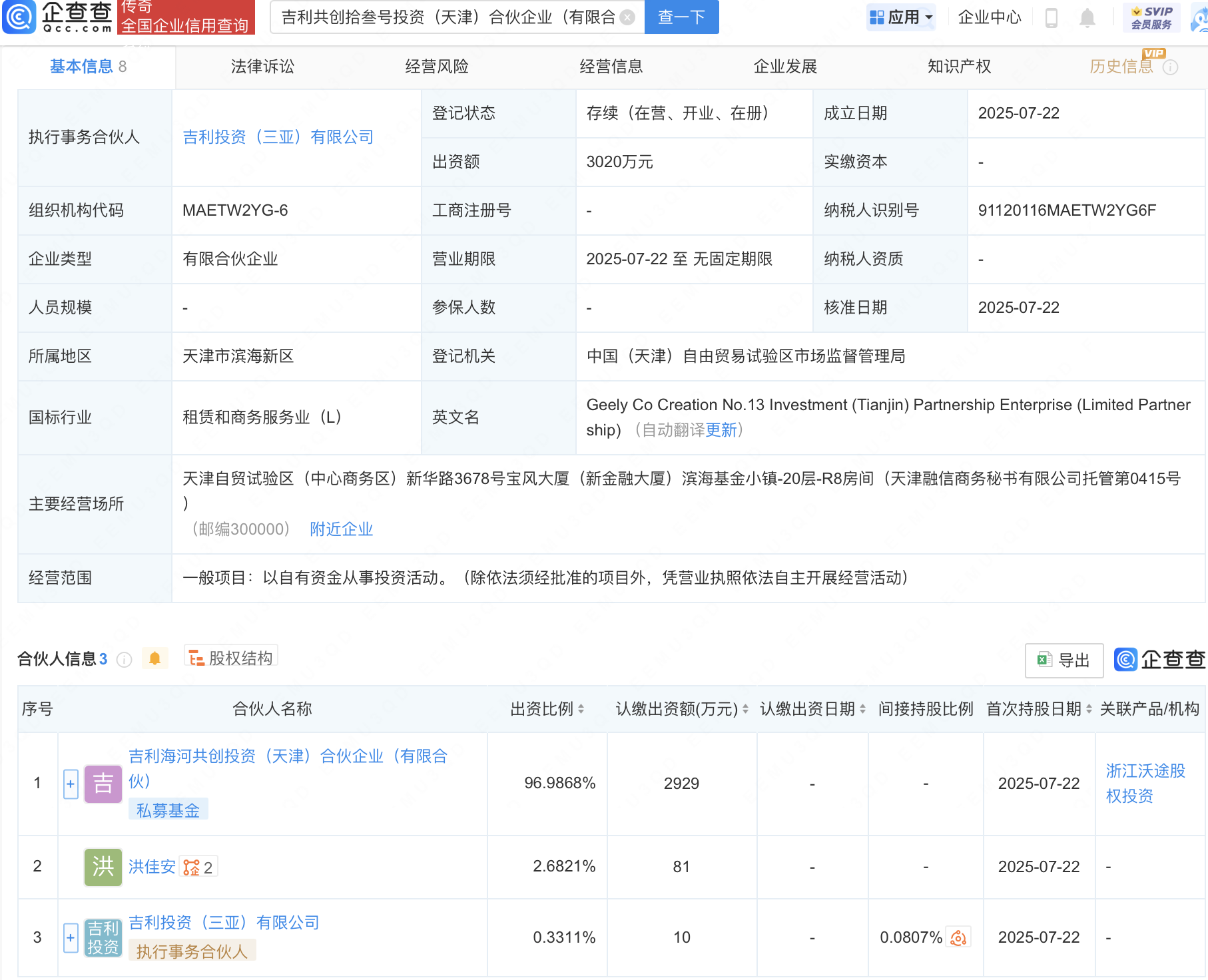Click the user avatar in header
This screenshot has width=1208, height=980.
coord(1200,17)
